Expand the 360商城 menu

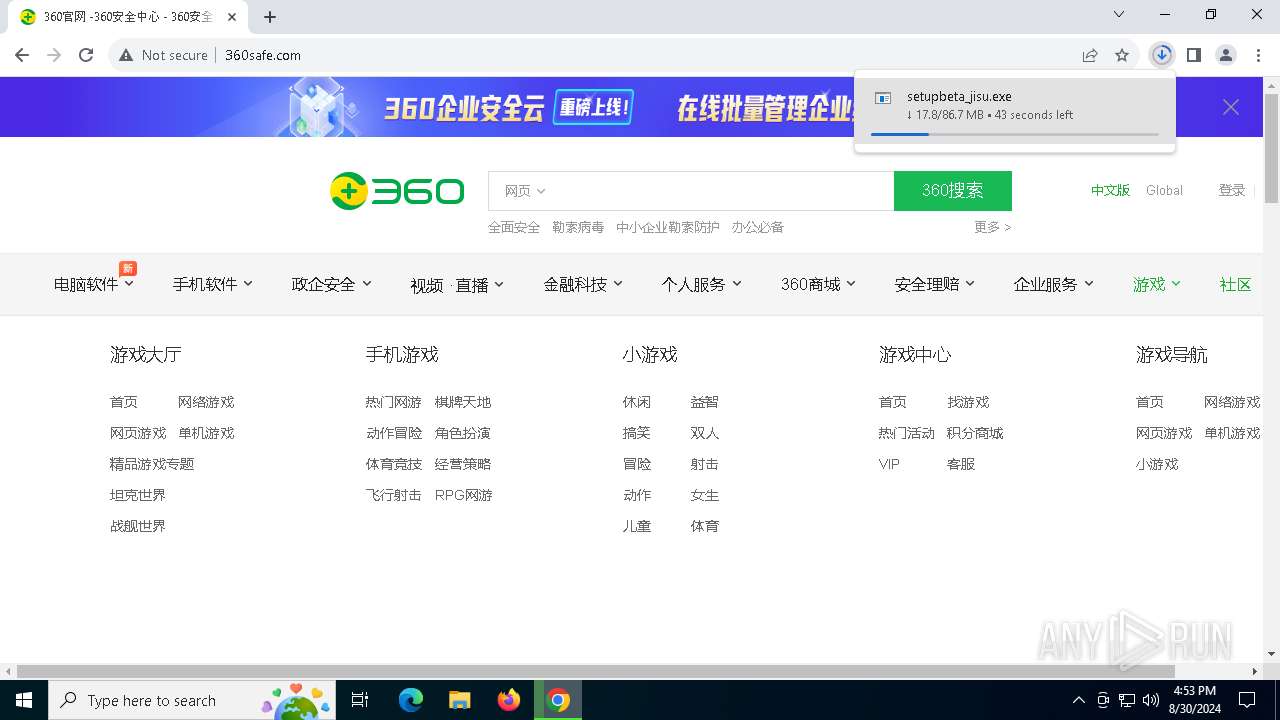[819, 285]
